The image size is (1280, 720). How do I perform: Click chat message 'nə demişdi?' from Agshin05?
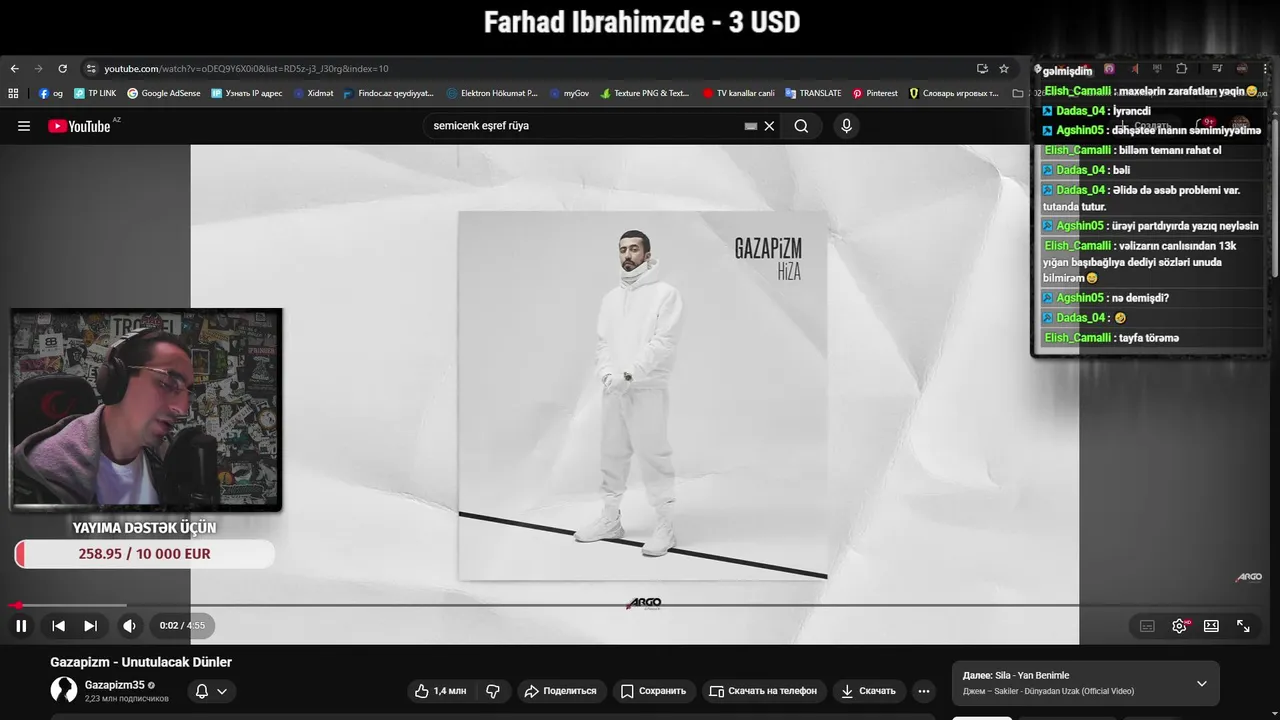(x=1153, y=298)
